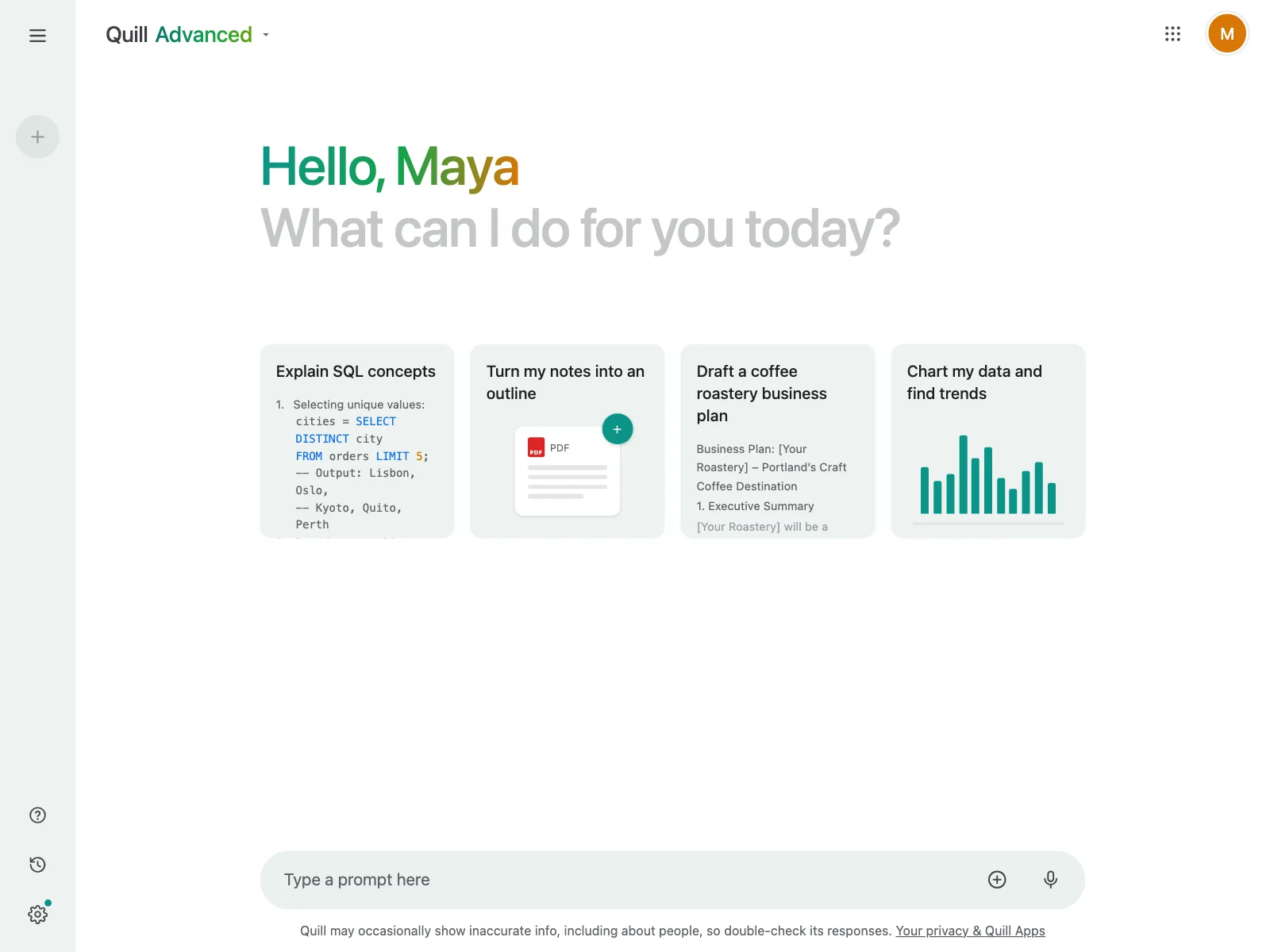Viewport: 1270px width, 952px height.
Task: Open Your privacy & Quill Apps link
Action: click(x=970, y=931)
